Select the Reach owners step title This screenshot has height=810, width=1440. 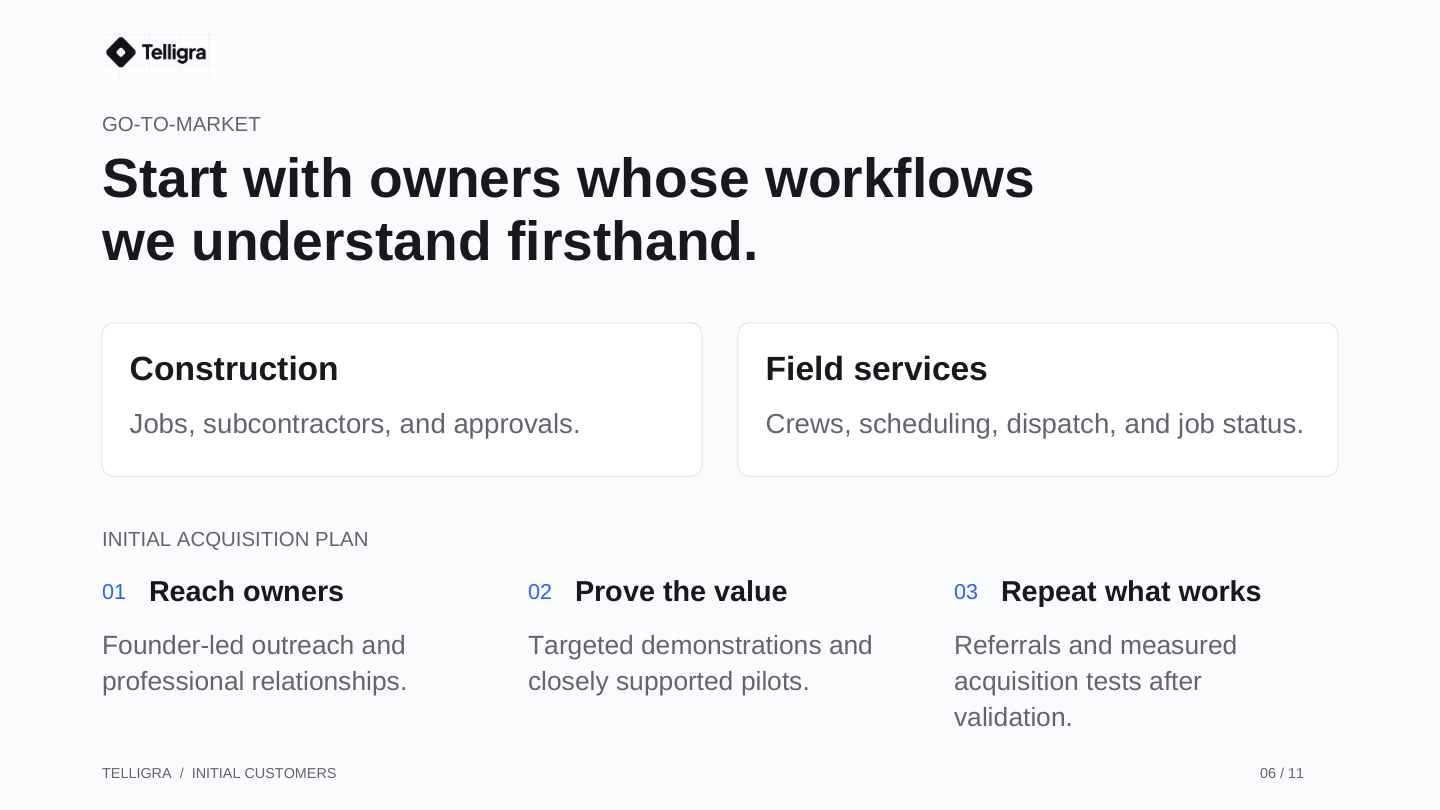pyautogui.click(x=246, y=592)
